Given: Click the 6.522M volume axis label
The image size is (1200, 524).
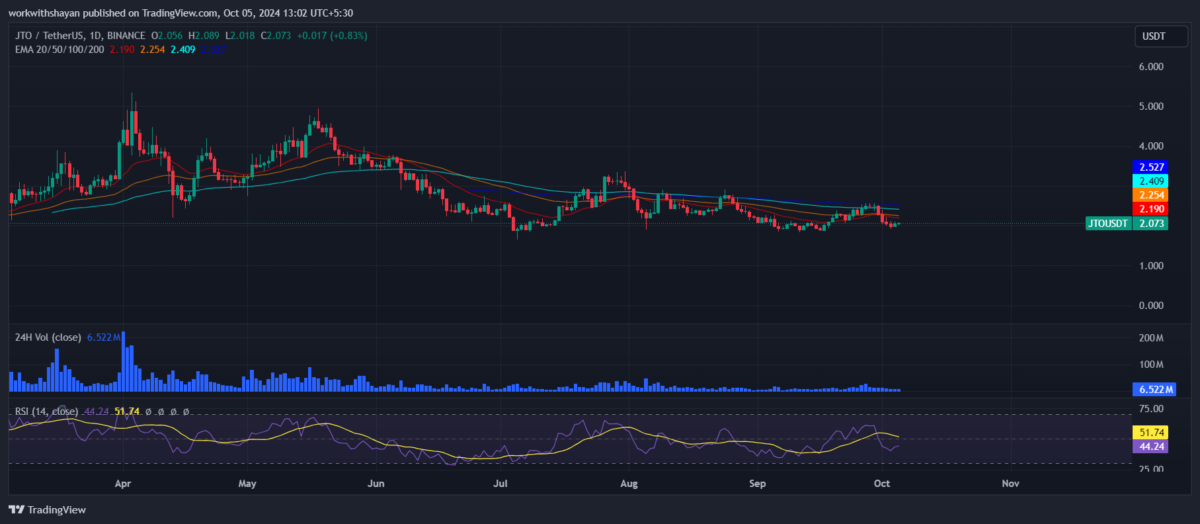Looking at the screenshot, I should point(1155,389).
